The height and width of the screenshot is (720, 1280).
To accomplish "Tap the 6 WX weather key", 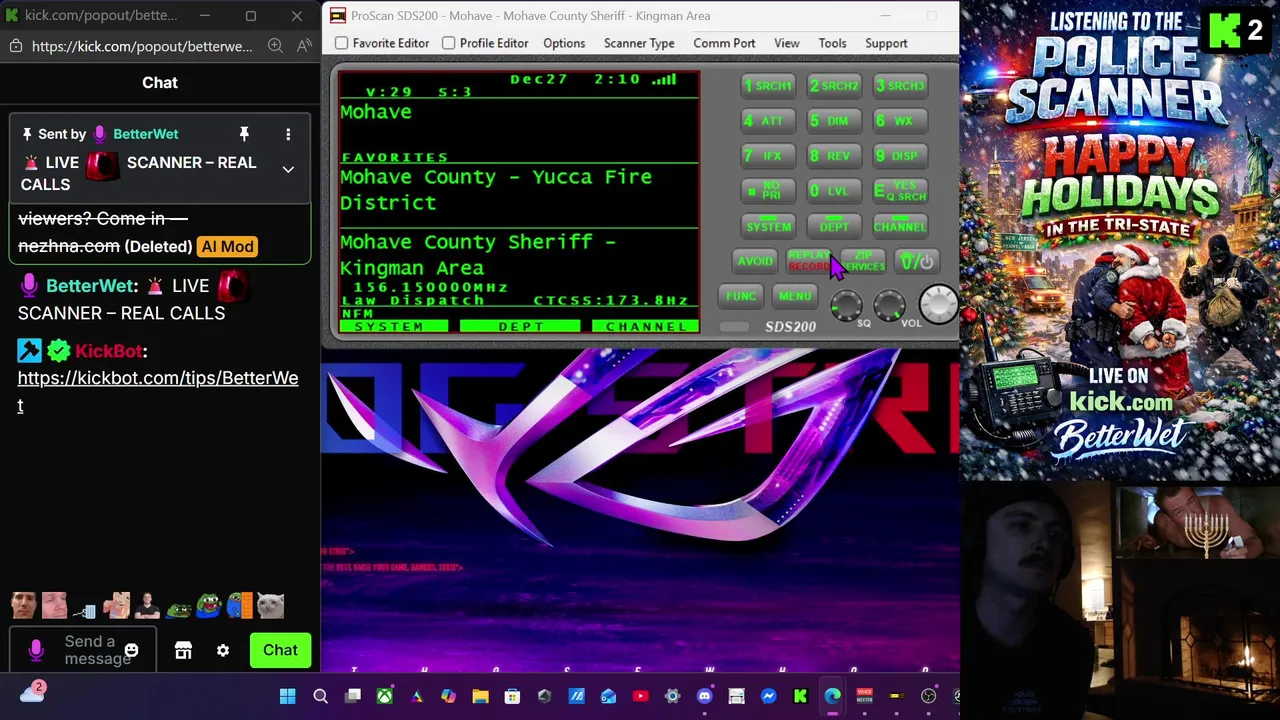I will 900,121.
